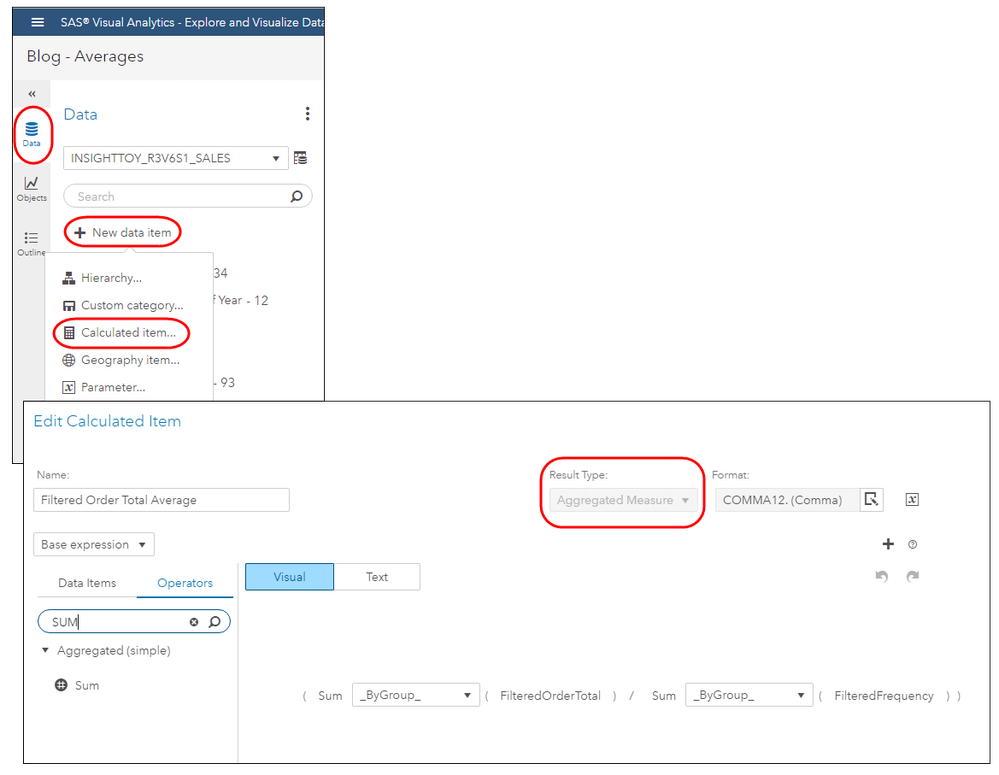Select the Sum operator label in list
This screenshot has height=775, width=999.
pos(87,686)
